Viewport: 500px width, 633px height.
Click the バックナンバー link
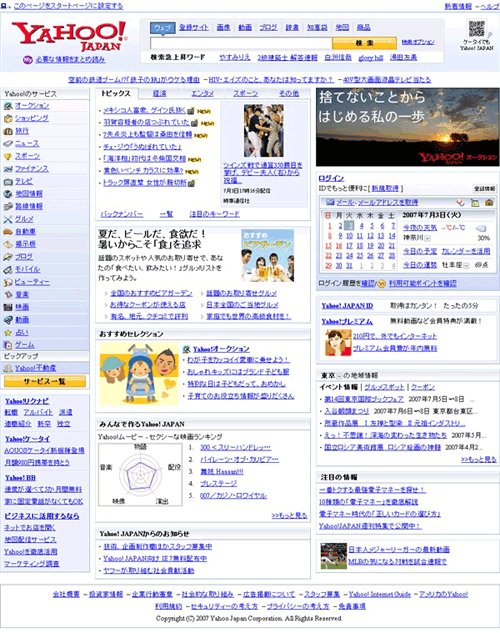(121, 214)
